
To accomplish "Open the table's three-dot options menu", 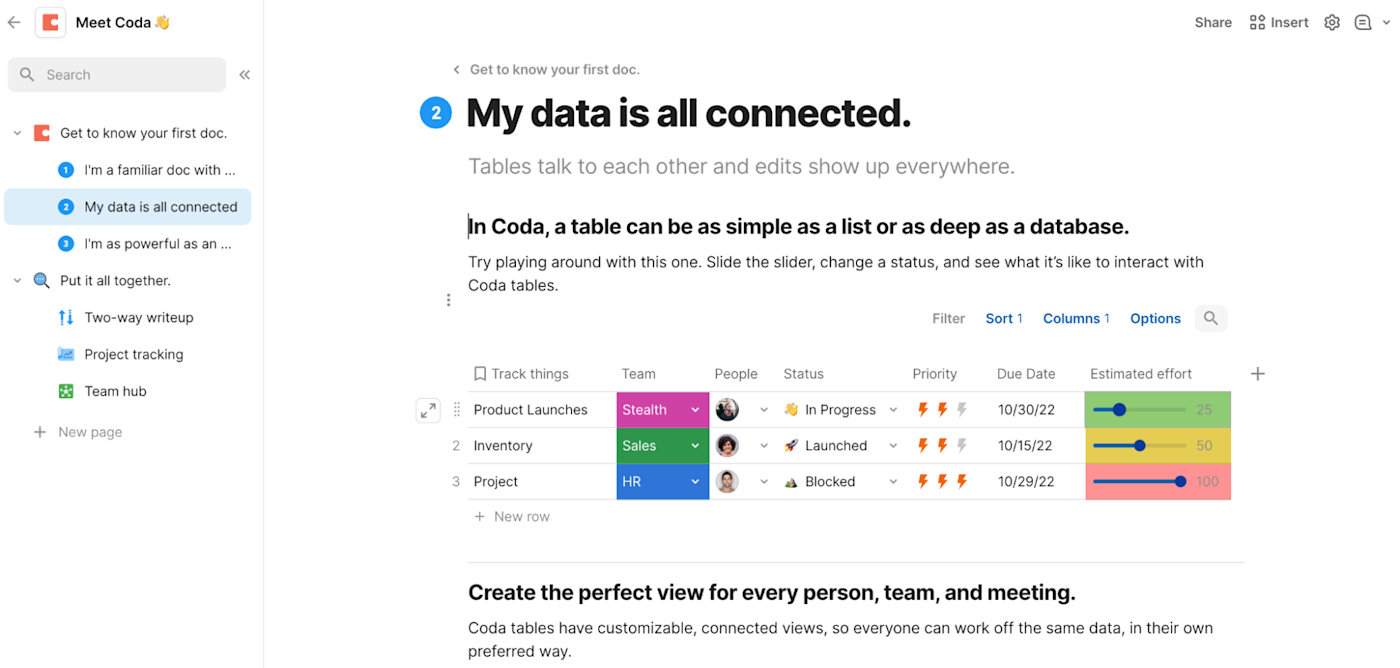I will coord(448,300).
